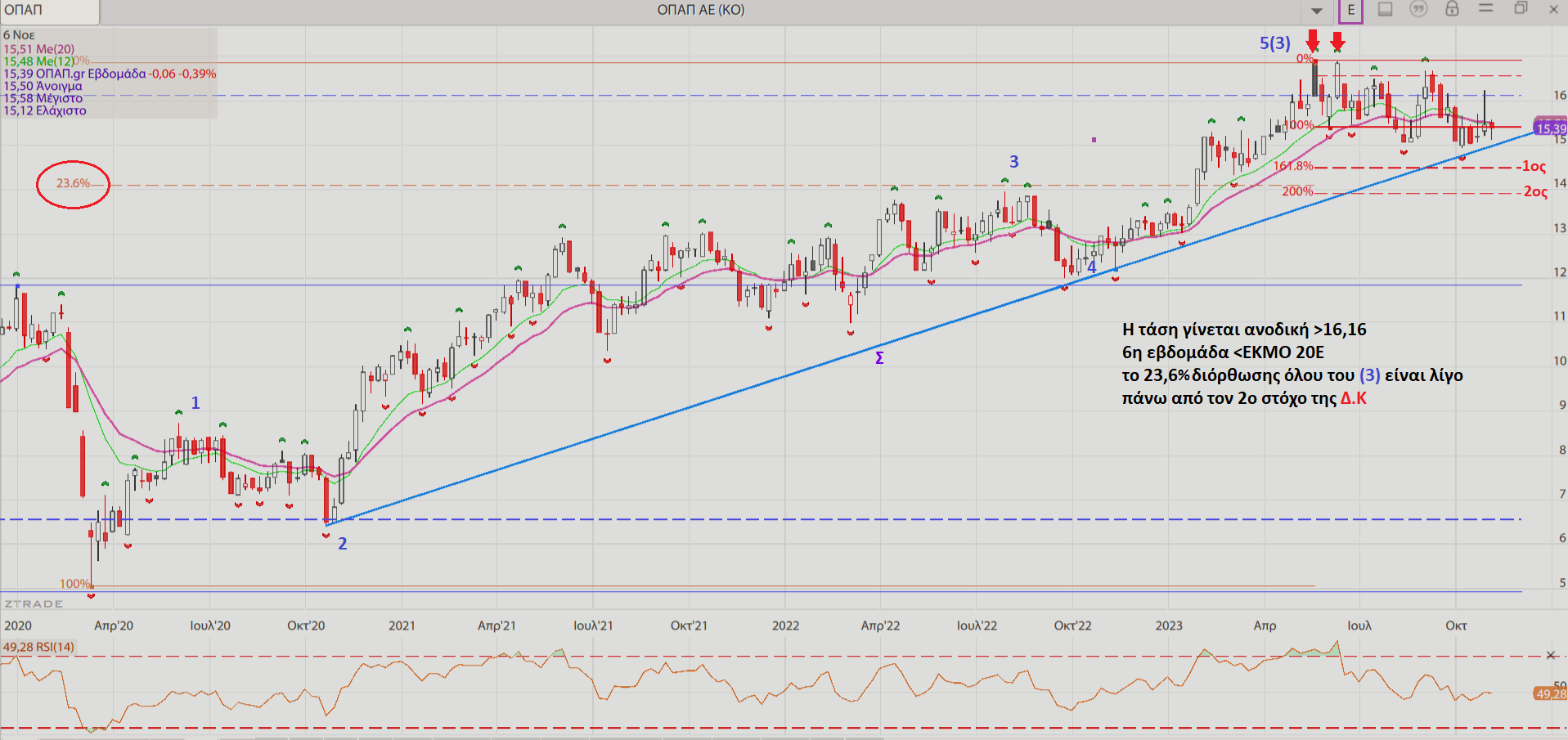The width and height of the screenshot is (1568, 740).
Task: Click the detach window icon
Action: 1521,8
